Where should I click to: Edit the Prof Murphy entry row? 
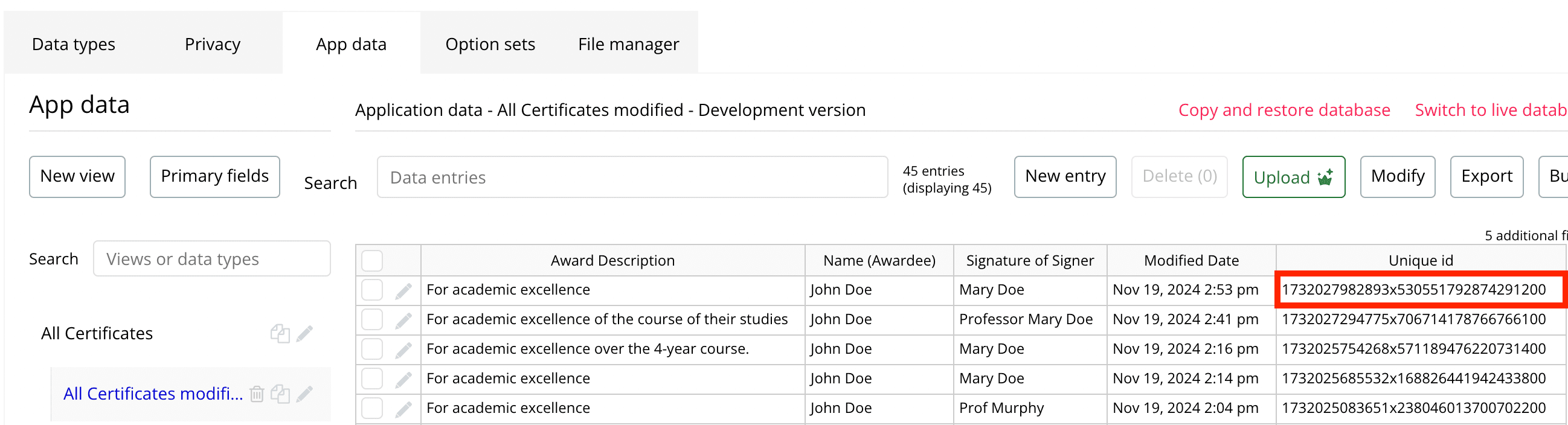click(x=403, y=409)
